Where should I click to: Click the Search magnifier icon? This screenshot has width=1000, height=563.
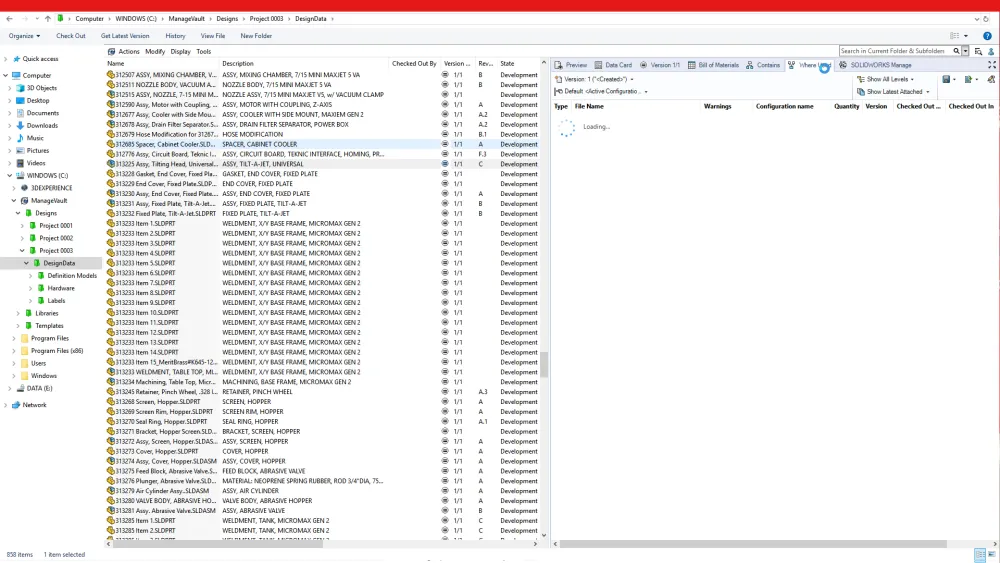coord(957,51)
